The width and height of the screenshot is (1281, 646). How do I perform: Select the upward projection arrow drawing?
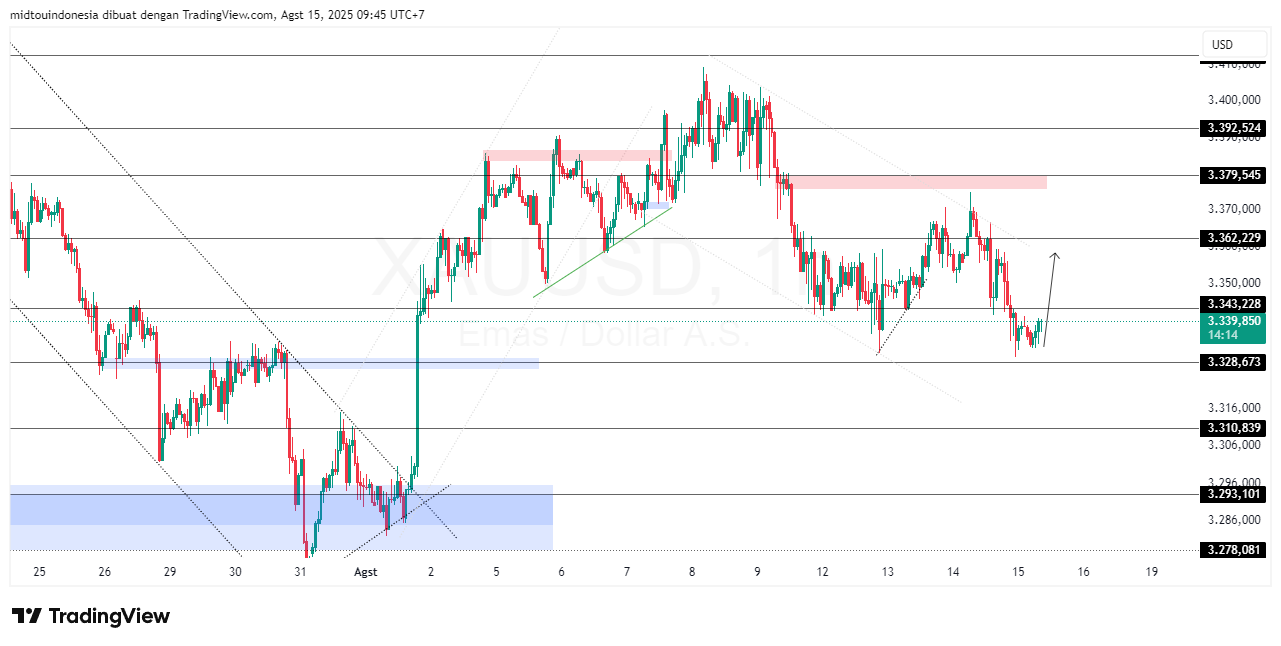point(1050,280)
